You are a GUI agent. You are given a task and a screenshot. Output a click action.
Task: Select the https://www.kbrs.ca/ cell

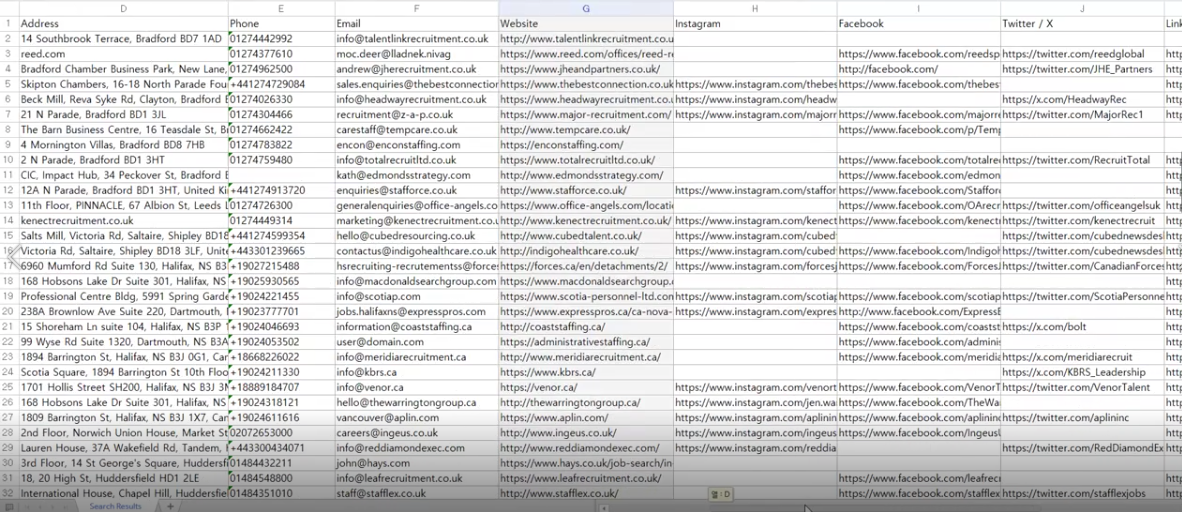coord(586,373)
